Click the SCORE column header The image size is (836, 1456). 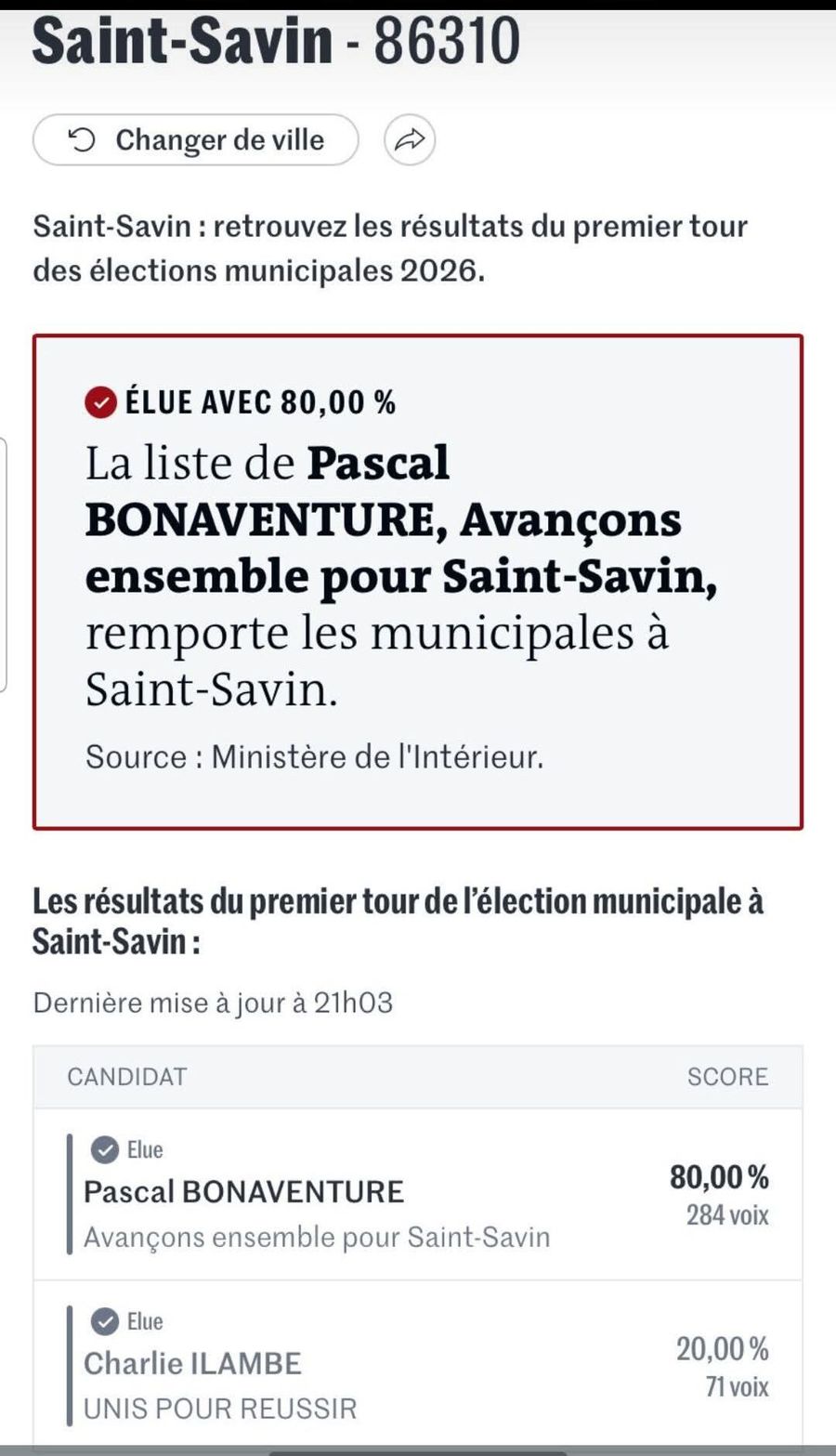(727, 1077)
